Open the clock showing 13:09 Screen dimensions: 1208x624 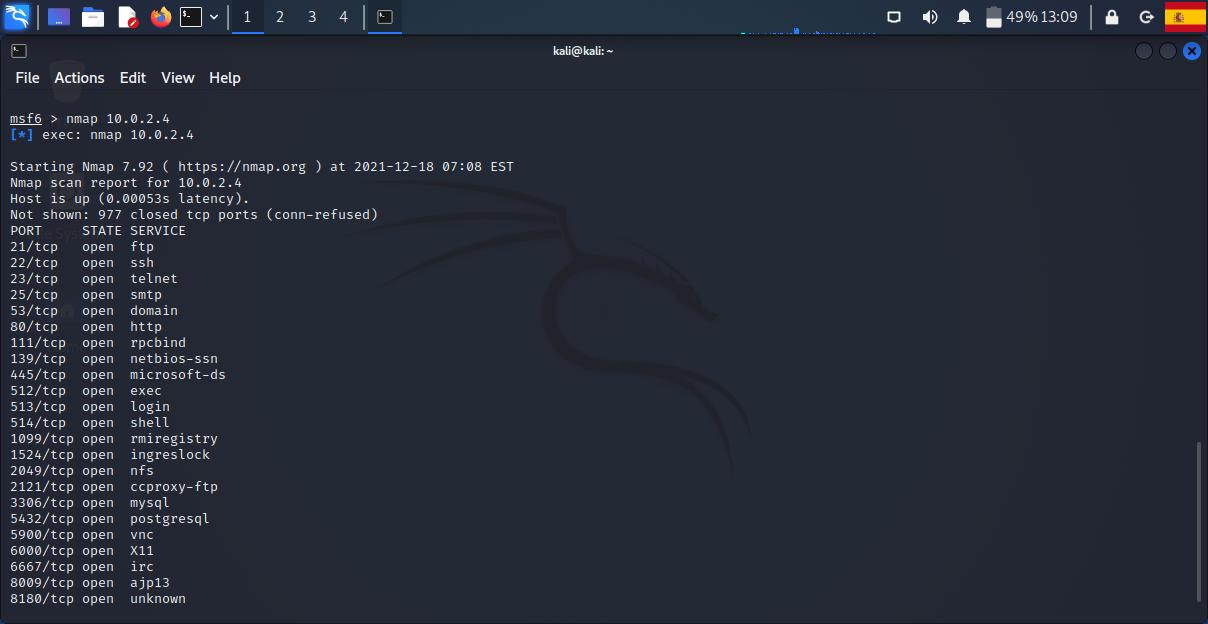click(x=1059, y=17)
